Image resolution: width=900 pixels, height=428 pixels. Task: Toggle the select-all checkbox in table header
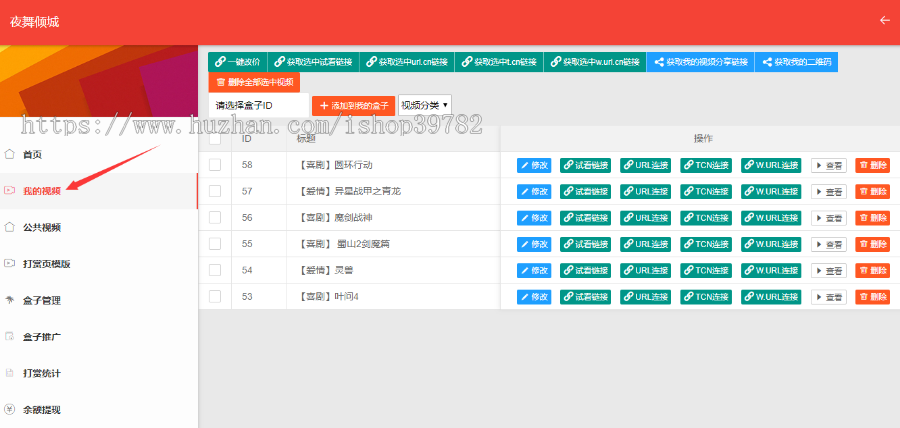(x=215, y=139)
